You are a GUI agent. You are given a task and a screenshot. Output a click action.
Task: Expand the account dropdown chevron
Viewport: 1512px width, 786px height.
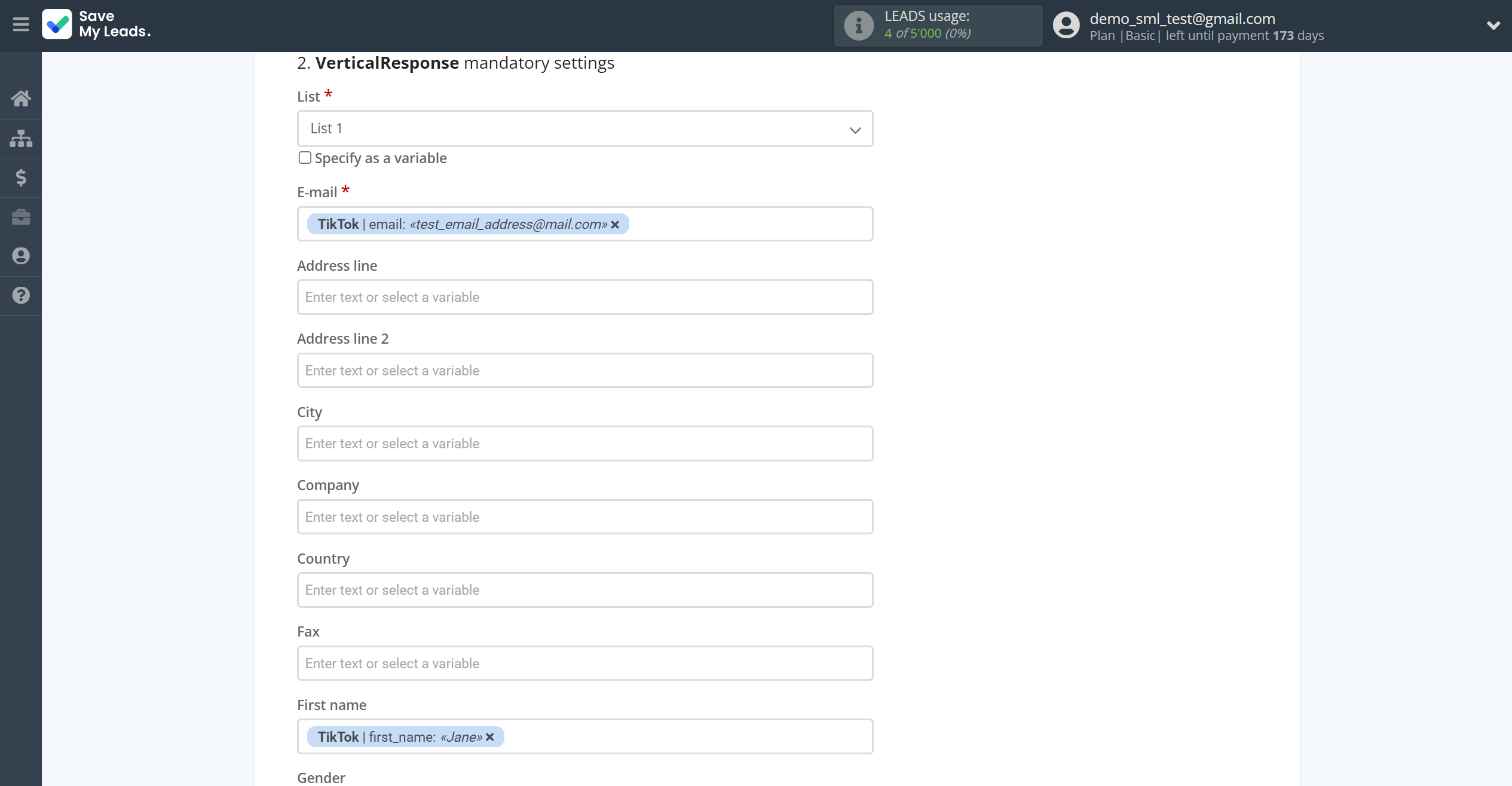[x=1493, y=25]
